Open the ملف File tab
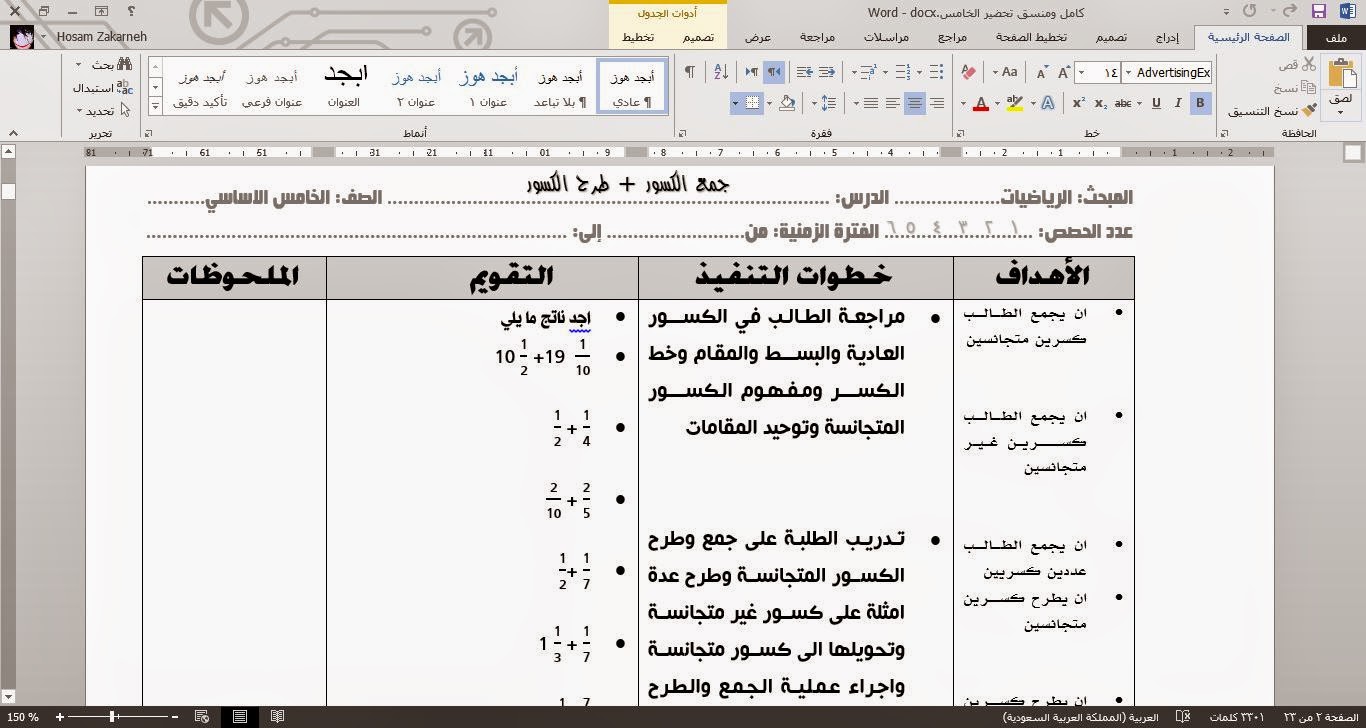Screen dimensions: 1366x728 [1335, 37]
